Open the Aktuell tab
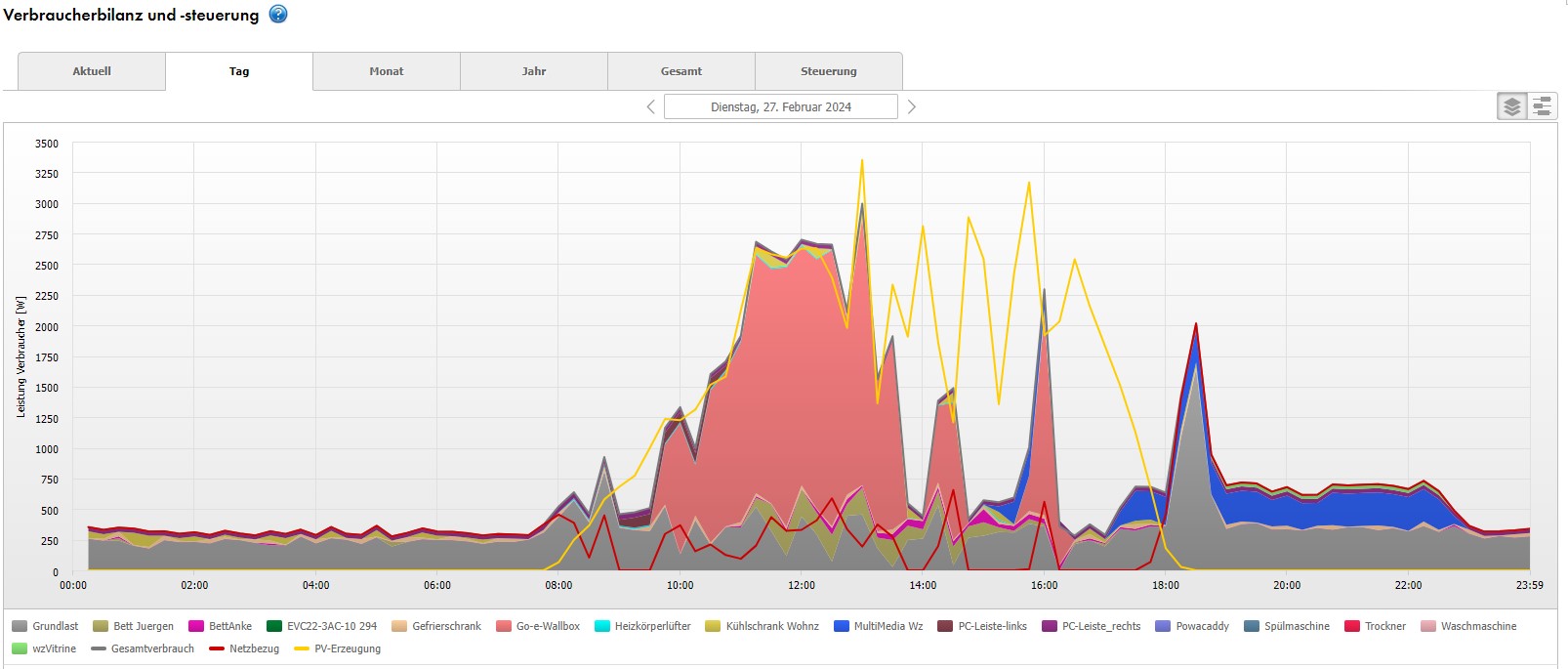The height and width of the screenshot is (669, 1568). [x=92, y=71]
